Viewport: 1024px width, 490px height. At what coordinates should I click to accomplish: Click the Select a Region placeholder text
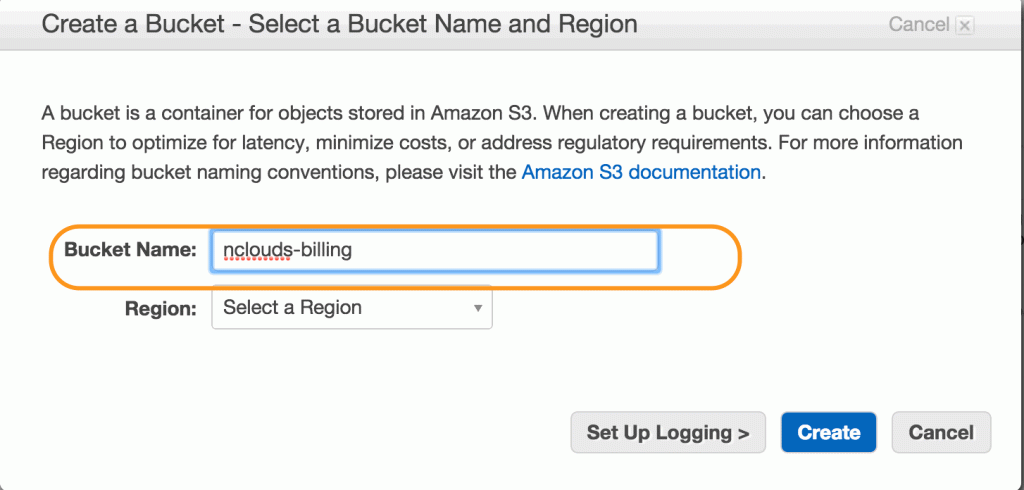click(x=292, y=307)
